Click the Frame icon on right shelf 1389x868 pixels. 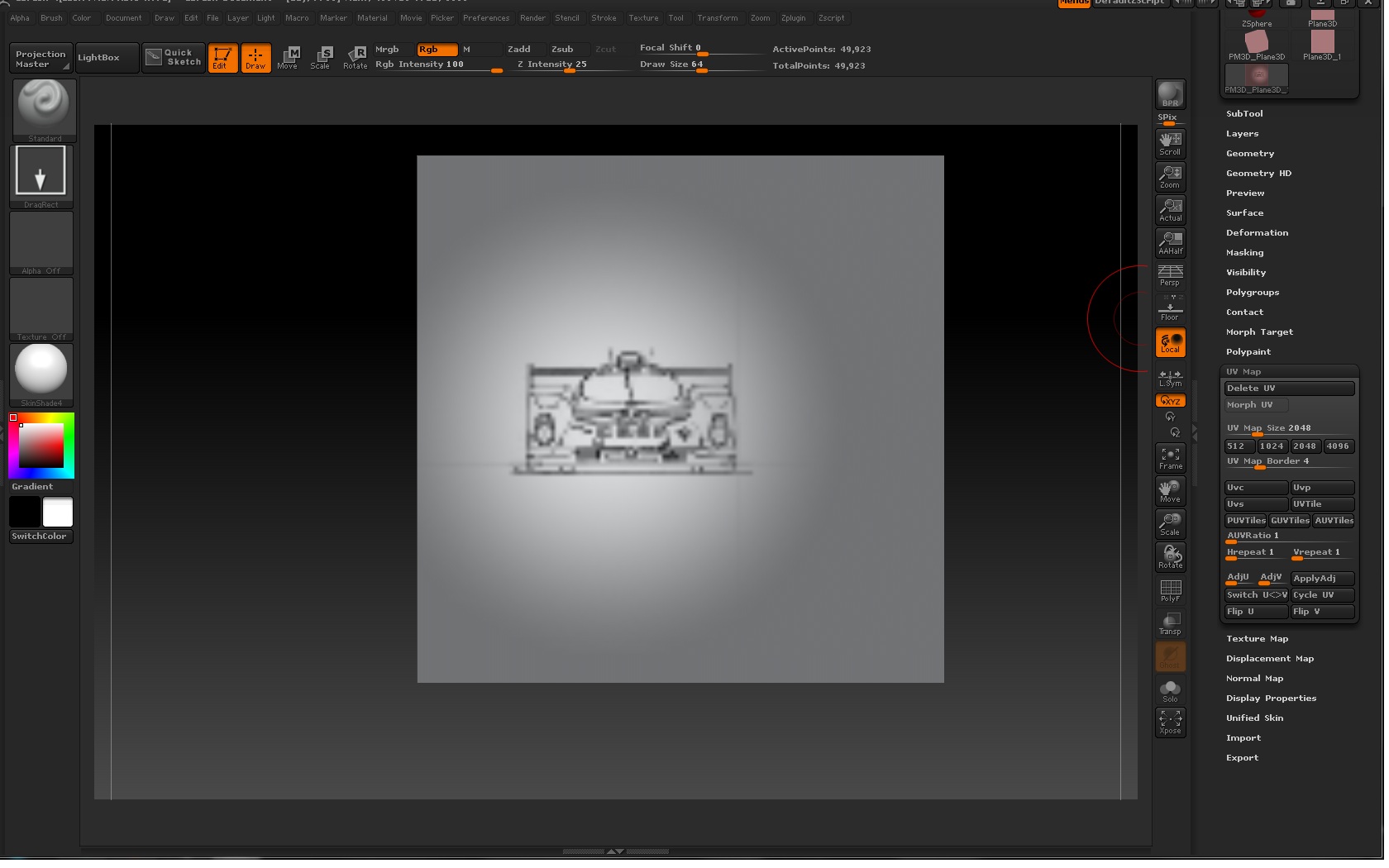pyautogui.click(x=1170, y=457)
